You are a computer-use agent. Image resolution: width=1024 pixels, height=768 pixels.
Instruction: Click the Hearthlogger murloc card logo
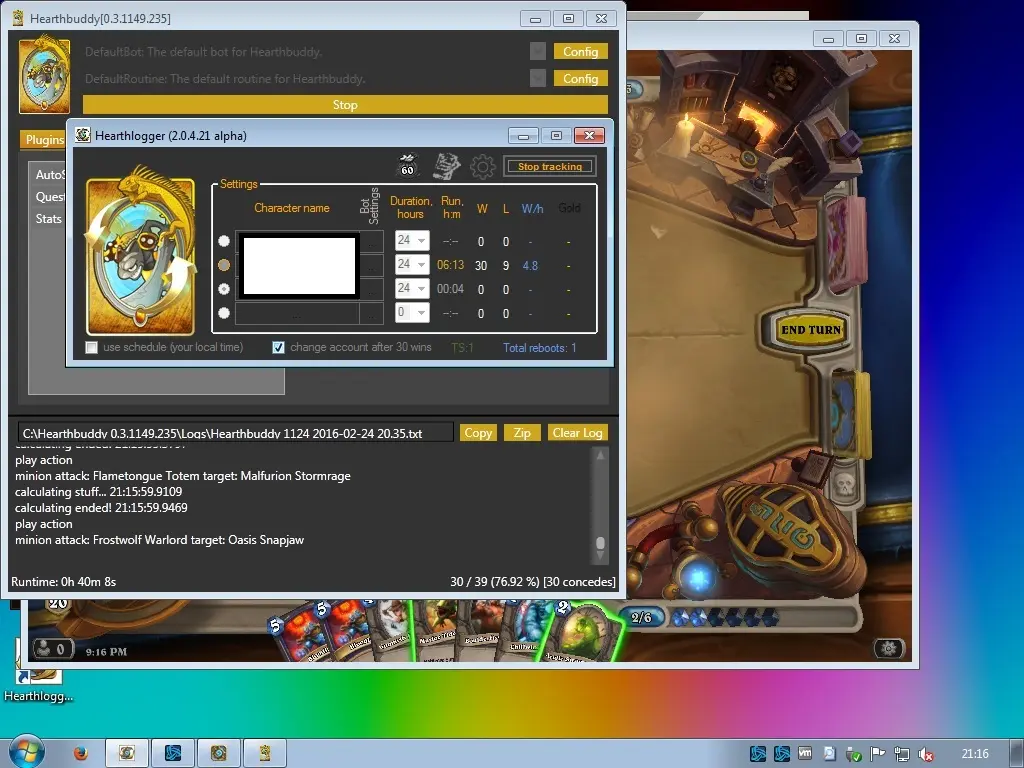click(140, 252)
